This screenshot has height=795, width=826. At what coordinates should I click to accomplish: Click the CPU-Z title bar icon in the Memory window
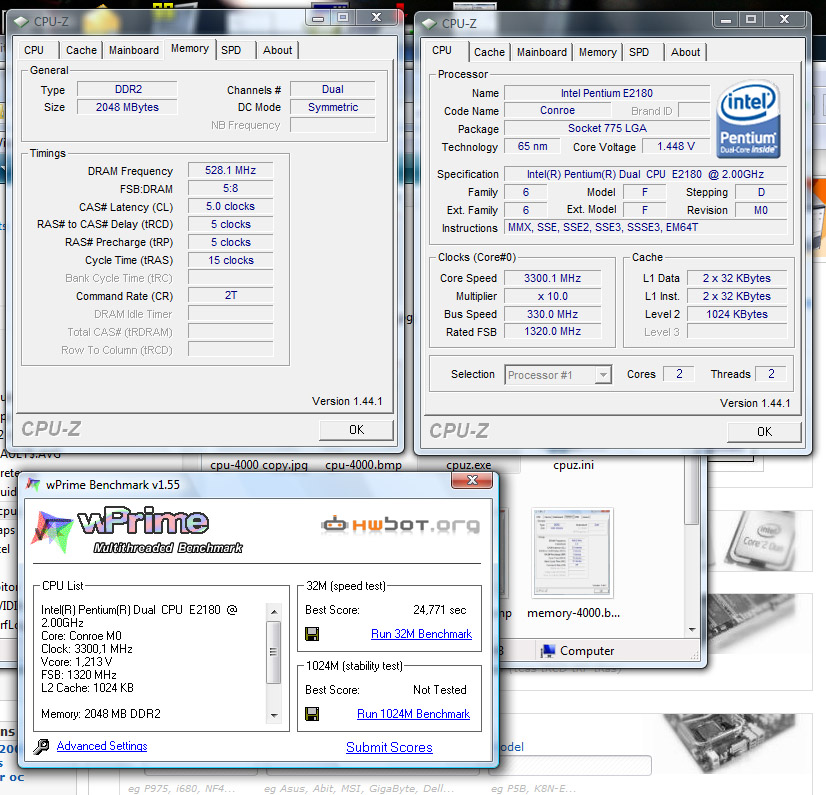21,22
